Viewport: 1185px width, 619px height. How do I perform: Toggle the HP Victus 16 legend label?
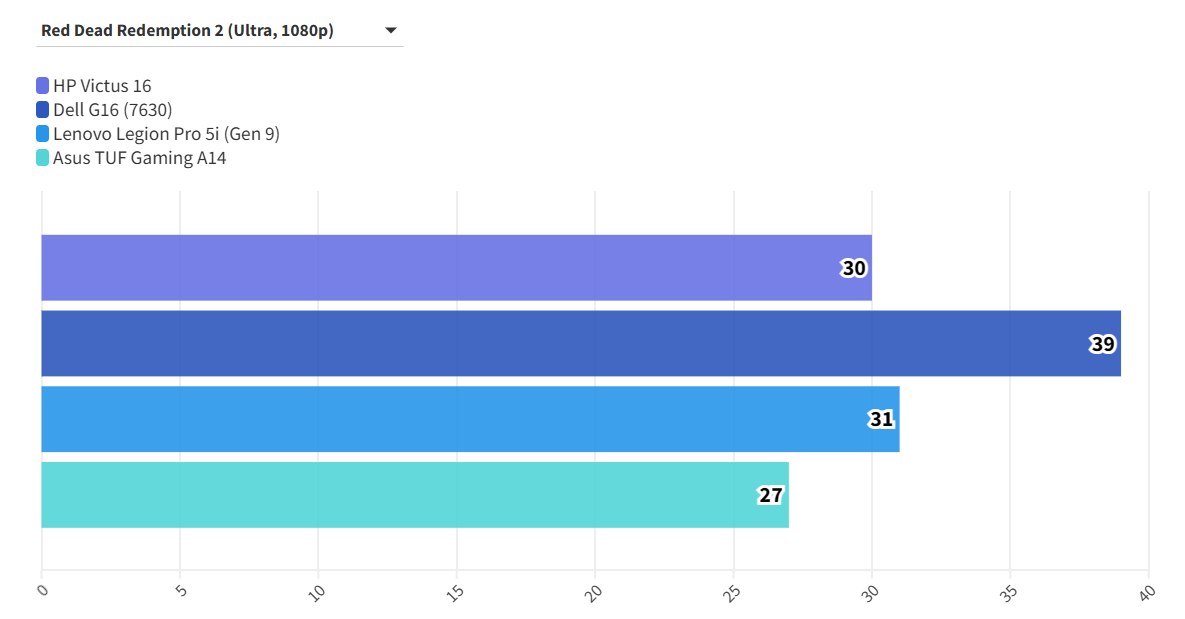pyautogui.click(x=102, y=86)
